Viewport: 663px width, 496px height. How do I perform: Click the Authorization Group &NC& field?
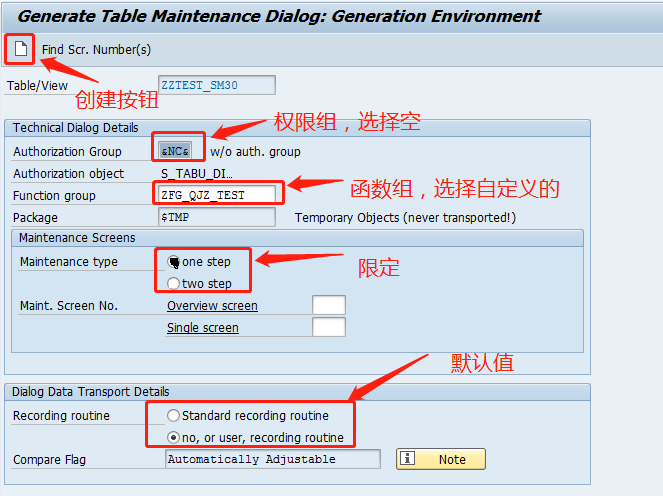[175, 151]
